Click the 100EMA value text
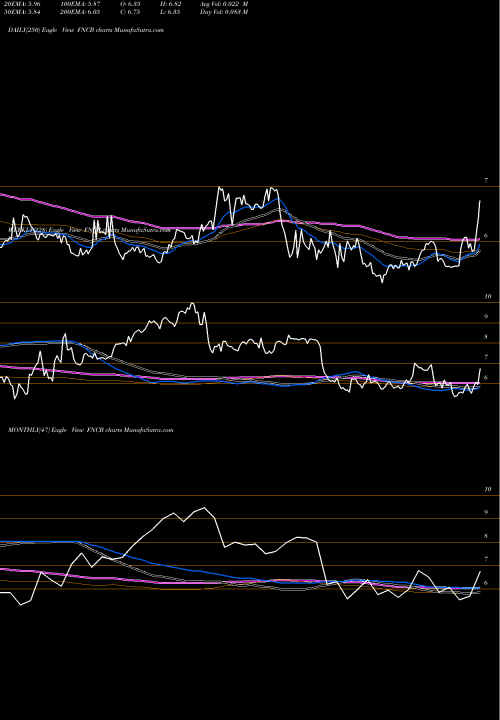This screenshot has width=500, height=720. click(x=79, y=4)
